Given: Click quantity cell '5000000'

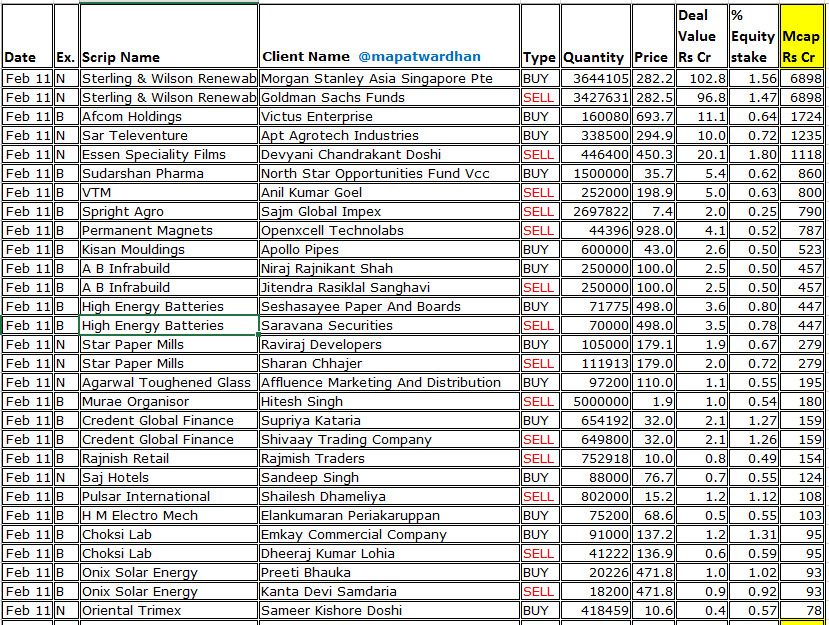Looking at the screenshot, I should (x=596, y=402).
